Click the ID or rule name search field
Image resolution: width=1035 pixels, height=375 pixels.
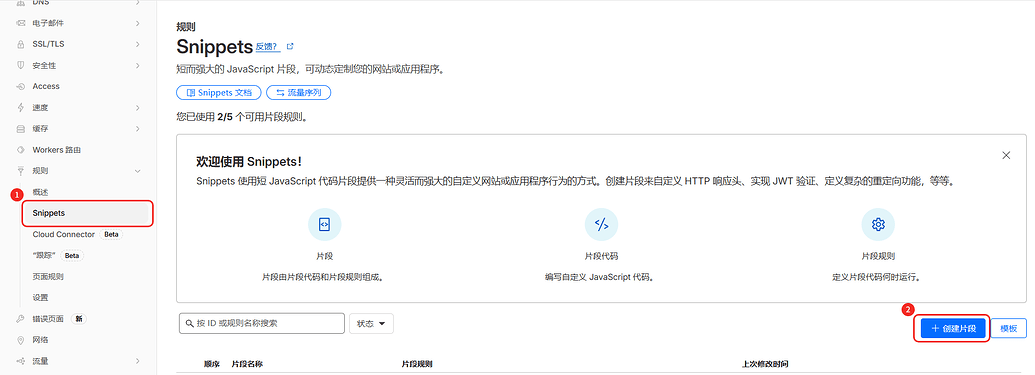coord(262,324)
